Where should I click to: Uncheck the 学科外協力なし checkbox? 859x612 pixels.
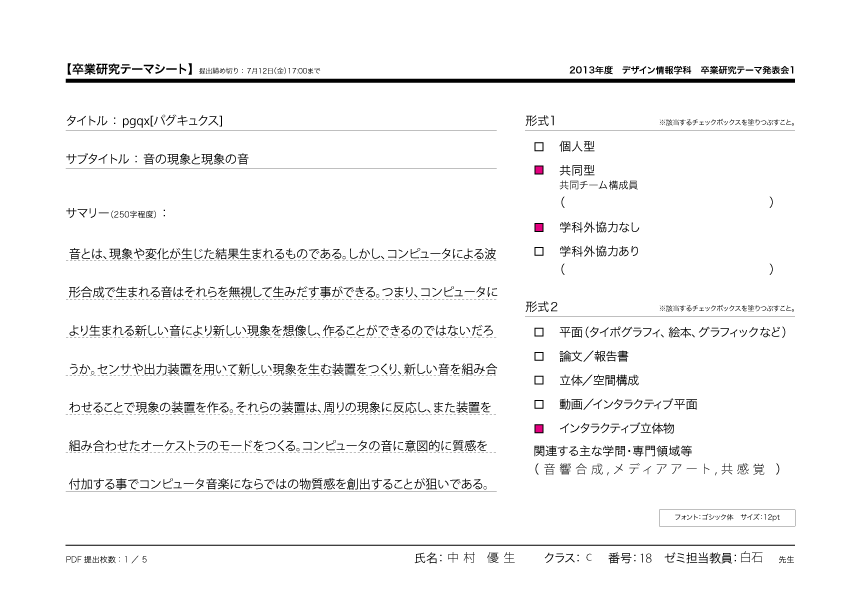click(x=539, y=227)
